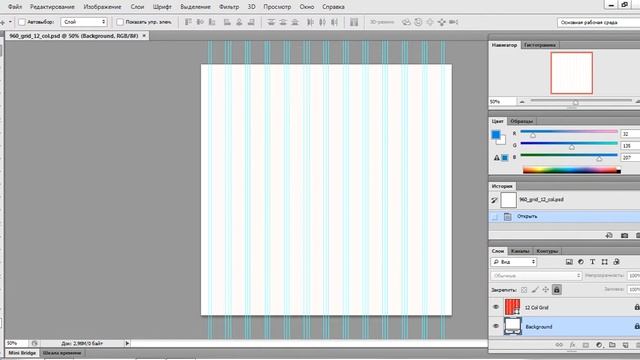This screenshot has width=640, height=360.
Task: Open the workspace switcher dropdown
Action: coord(598,22)
